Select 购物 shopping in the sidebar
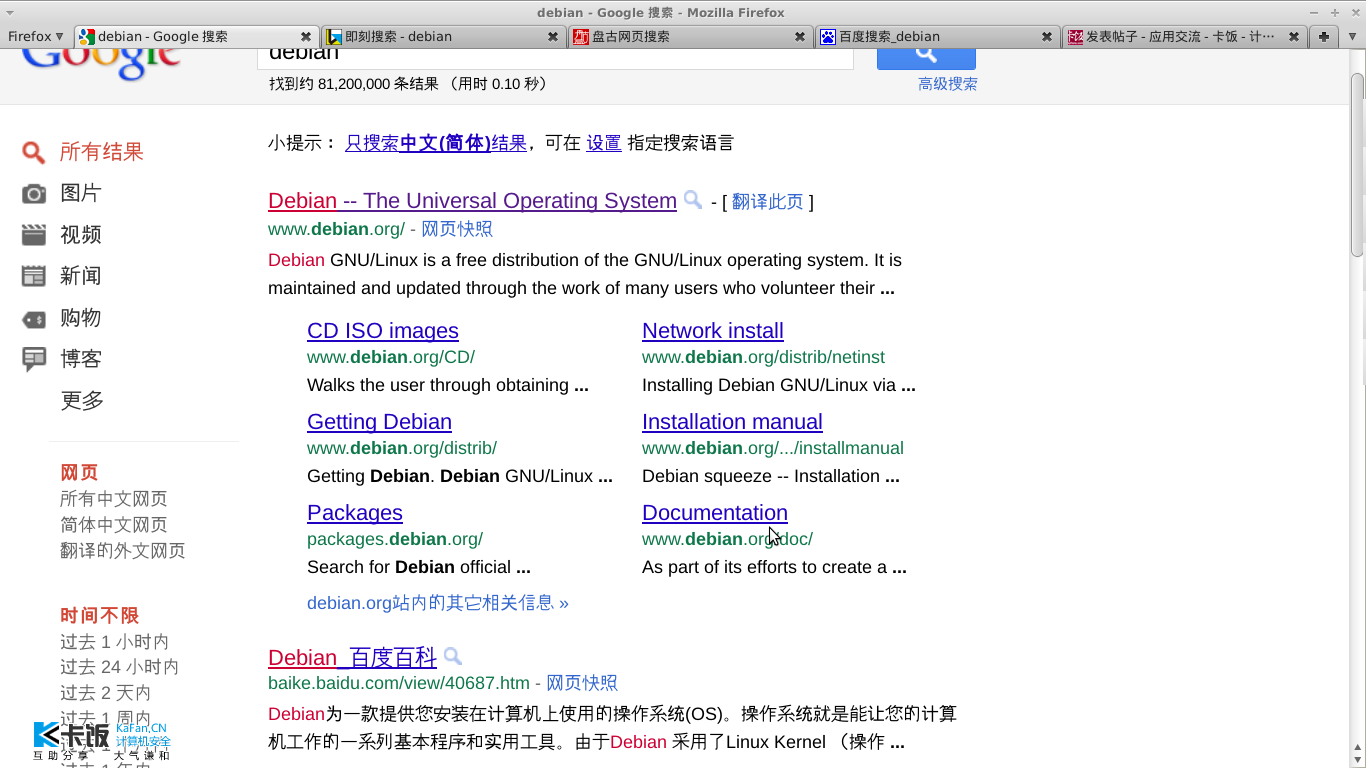 [x=81, y=318]
